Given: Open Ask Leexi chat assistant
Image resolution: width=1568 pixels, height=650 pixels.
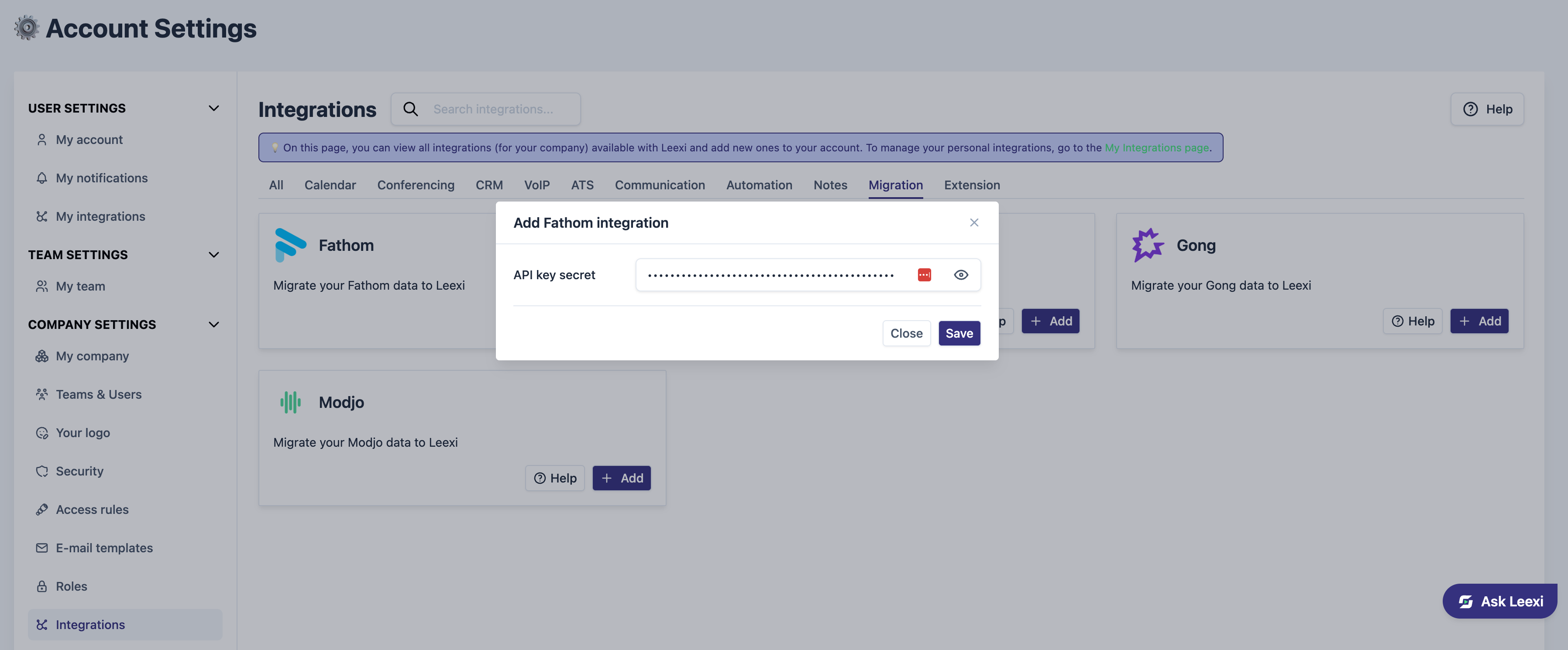Looking at the screenshot, I should [x=1500, y=601].
